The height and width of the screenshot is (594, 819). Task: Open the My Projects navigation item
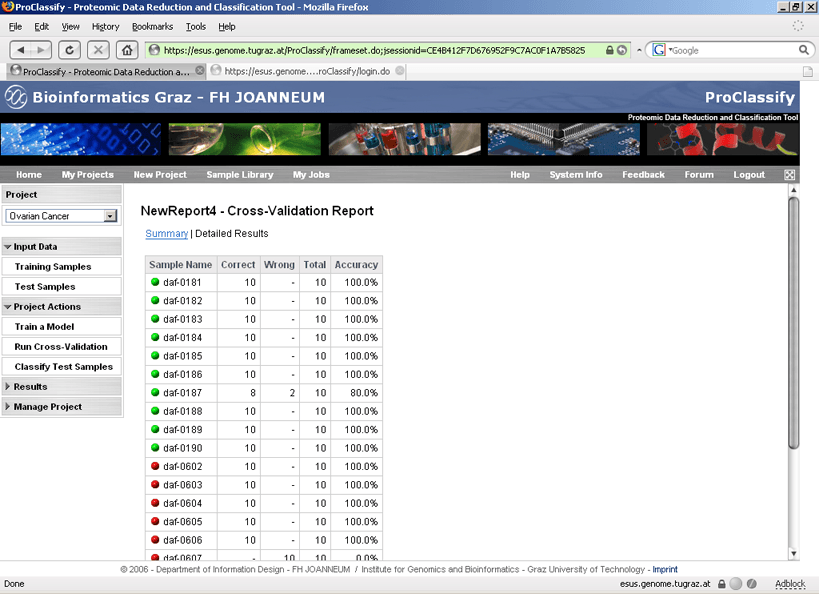point(88,175)
